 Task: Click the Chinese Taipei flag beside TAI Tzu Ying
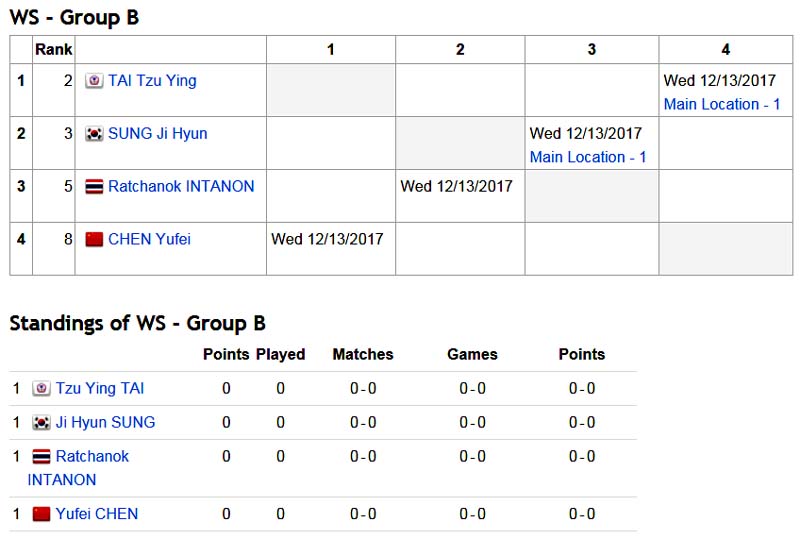pyautogui.click(x=94, y=81)
